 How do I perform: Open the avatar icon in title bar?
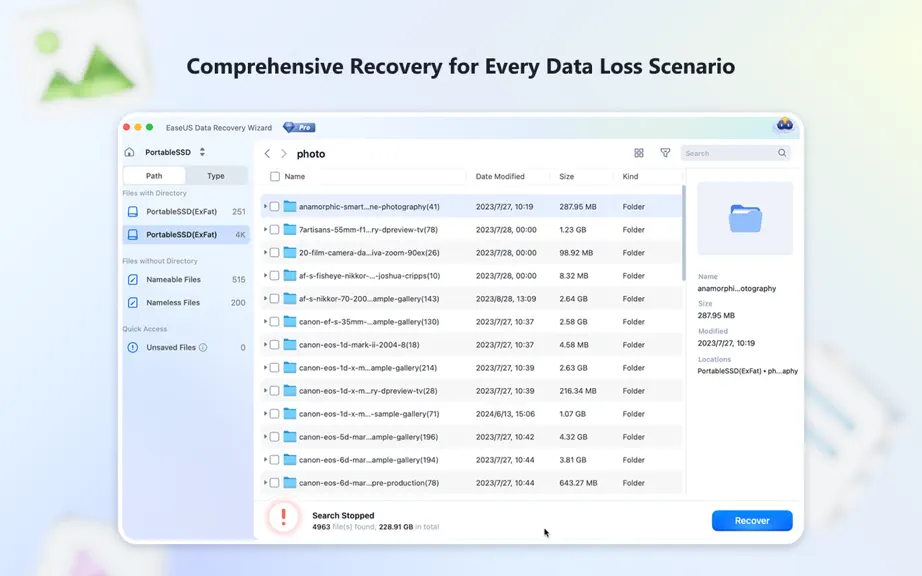pos(784,125)
